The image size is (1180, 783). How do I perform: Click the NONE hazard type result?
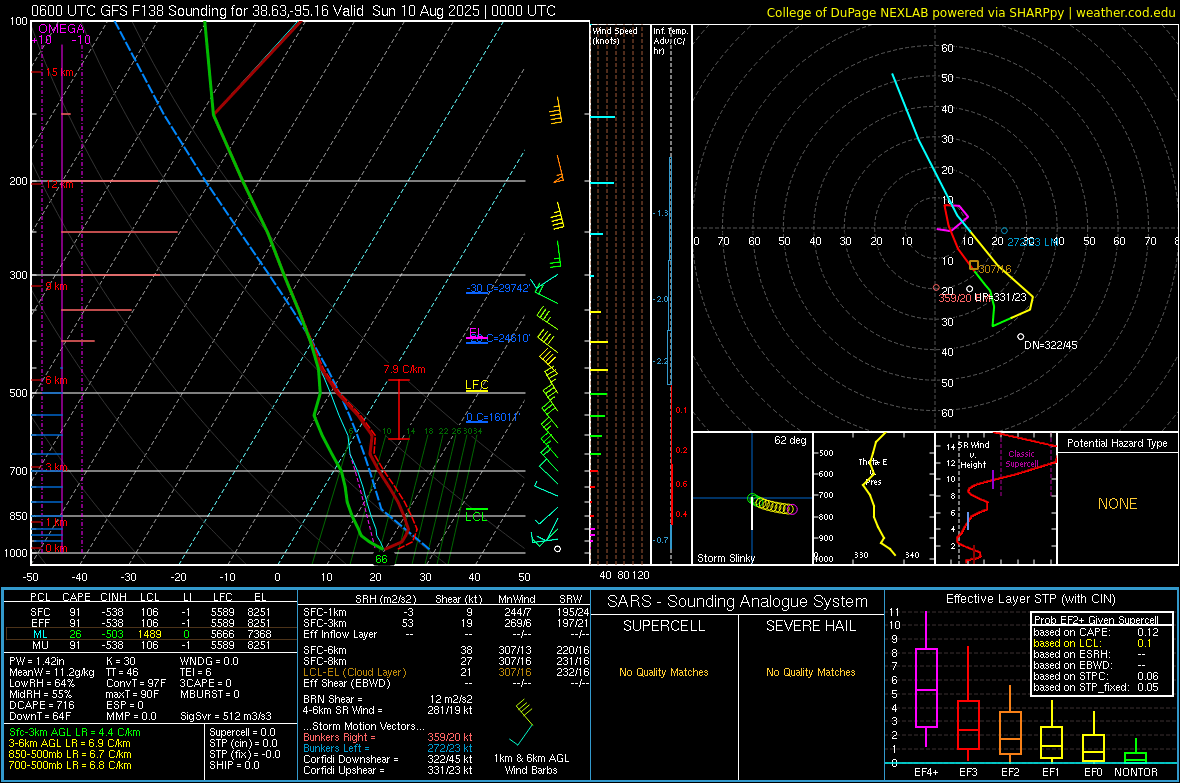[x=1117, y=504]
